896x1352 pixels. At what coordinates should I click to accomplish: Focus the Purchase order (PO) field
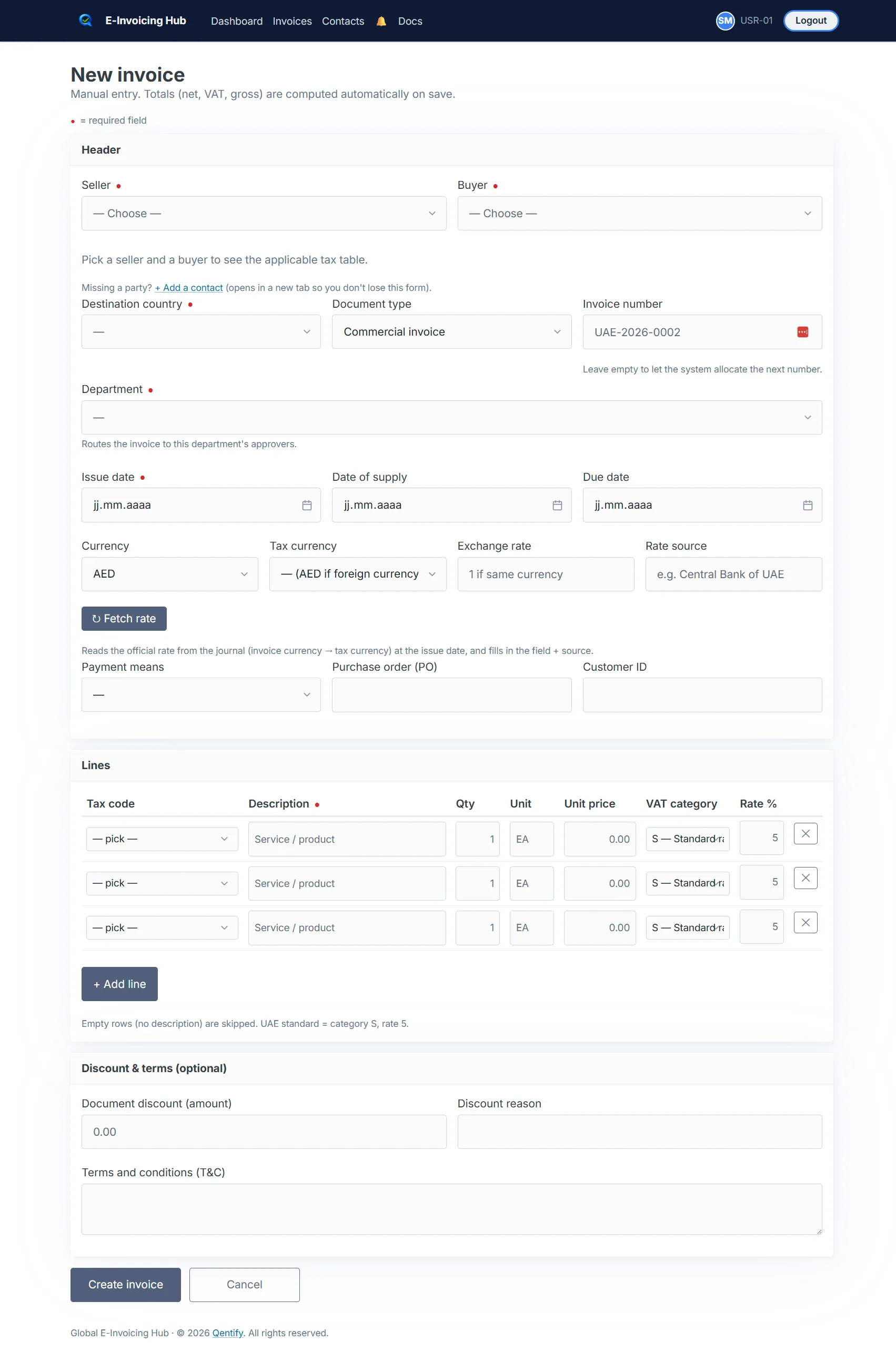pos(451,694)
